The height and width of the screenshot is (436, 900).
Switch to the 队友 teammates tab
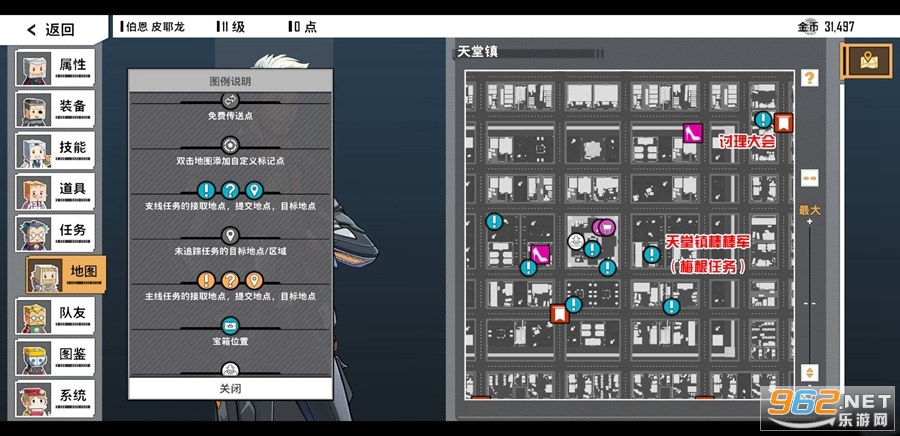point(55,315)
